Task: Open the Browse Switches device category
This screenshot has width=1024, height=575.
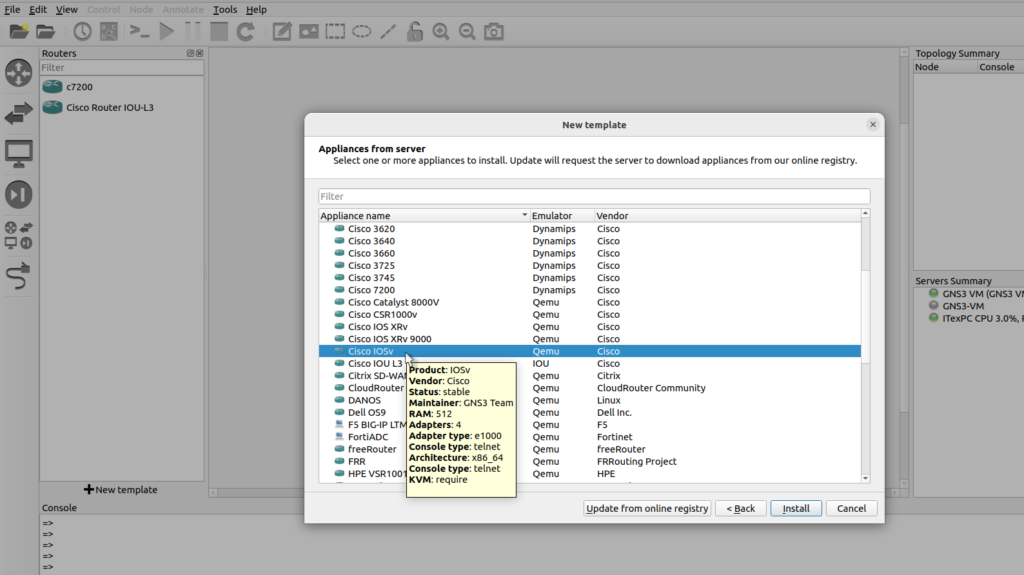Action: [19, 114]
